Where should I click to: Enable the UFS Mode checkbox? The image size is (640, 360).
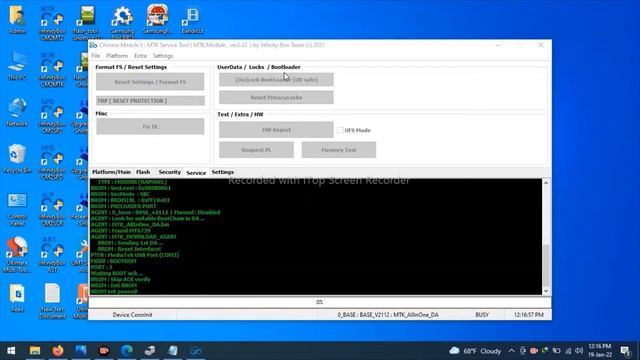340,130
